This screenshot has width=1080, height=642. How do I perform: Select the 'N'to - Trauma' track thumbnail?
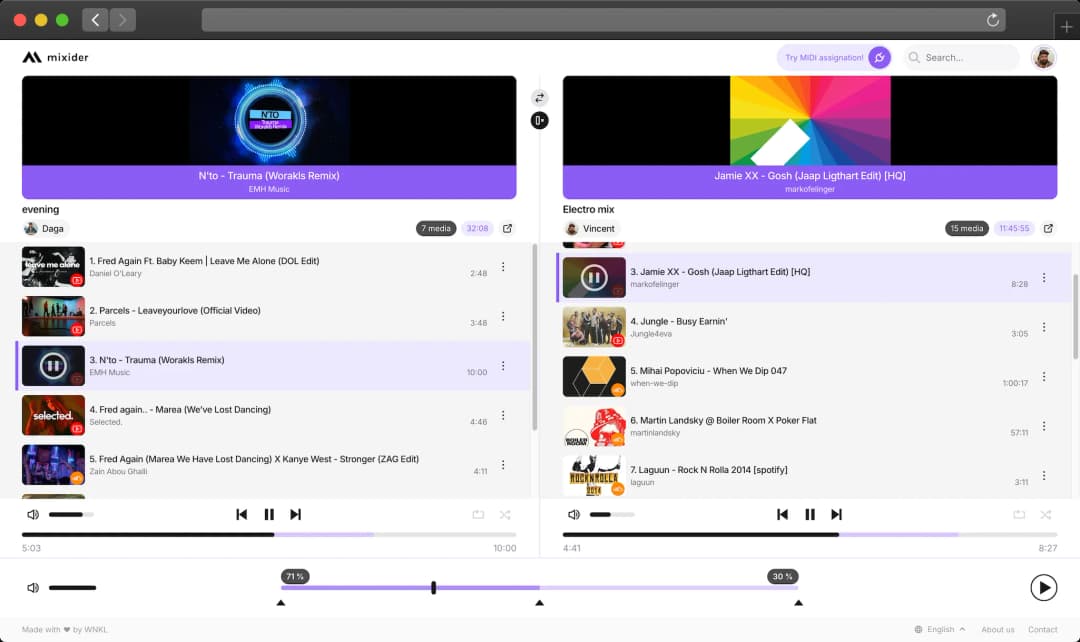53,366
